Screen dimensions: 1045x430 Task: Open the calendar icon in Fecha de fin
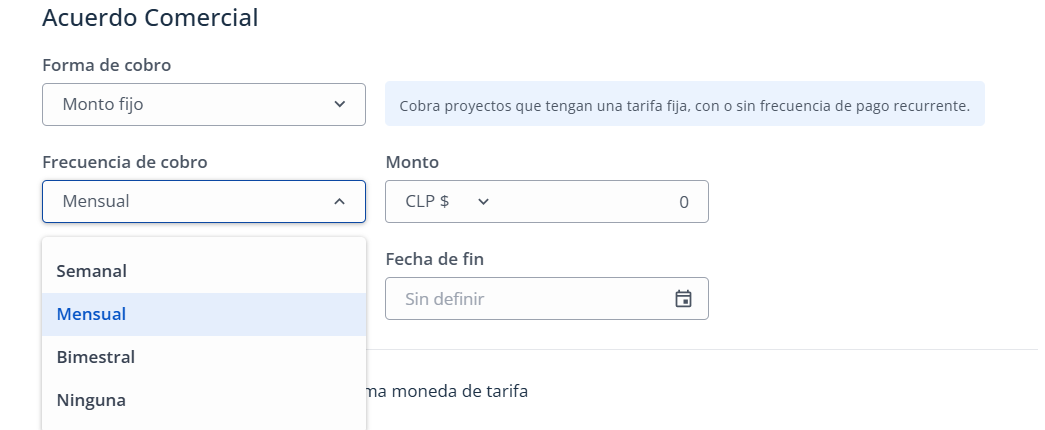point(683,299)
